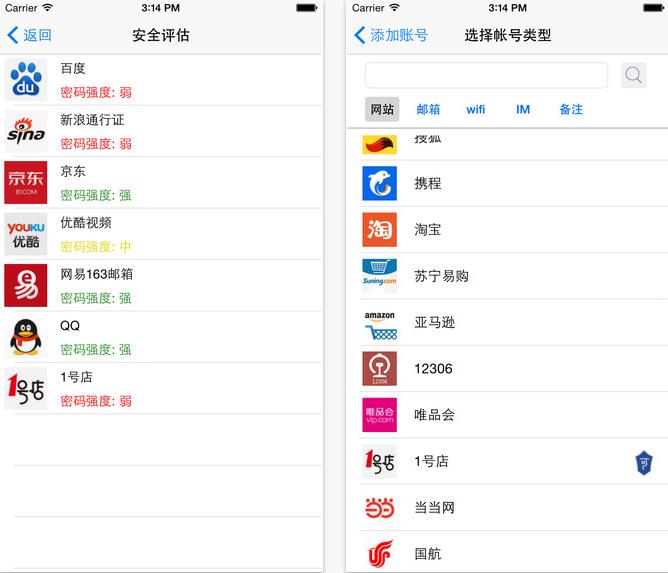
Task: Choose the orange Taobao icon
Action: 379,230
